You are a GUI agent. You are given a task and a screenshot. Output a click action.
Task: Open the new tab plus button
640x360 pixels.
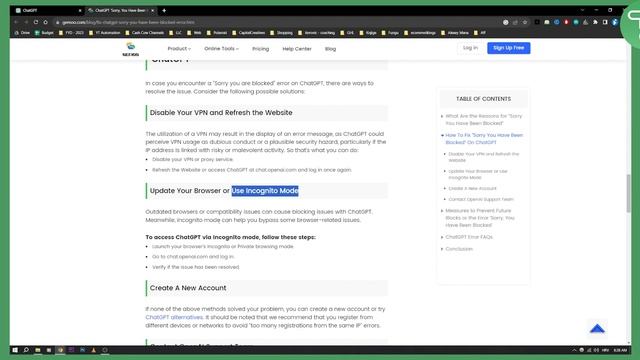[164, 10]
